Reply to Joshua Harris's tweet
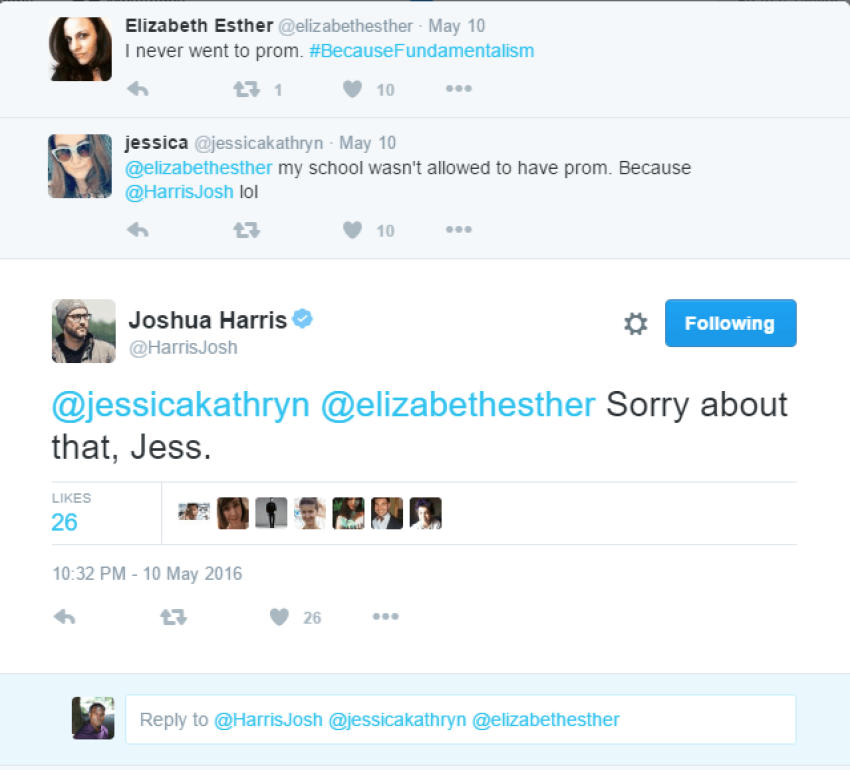 (x=64, y=617)
